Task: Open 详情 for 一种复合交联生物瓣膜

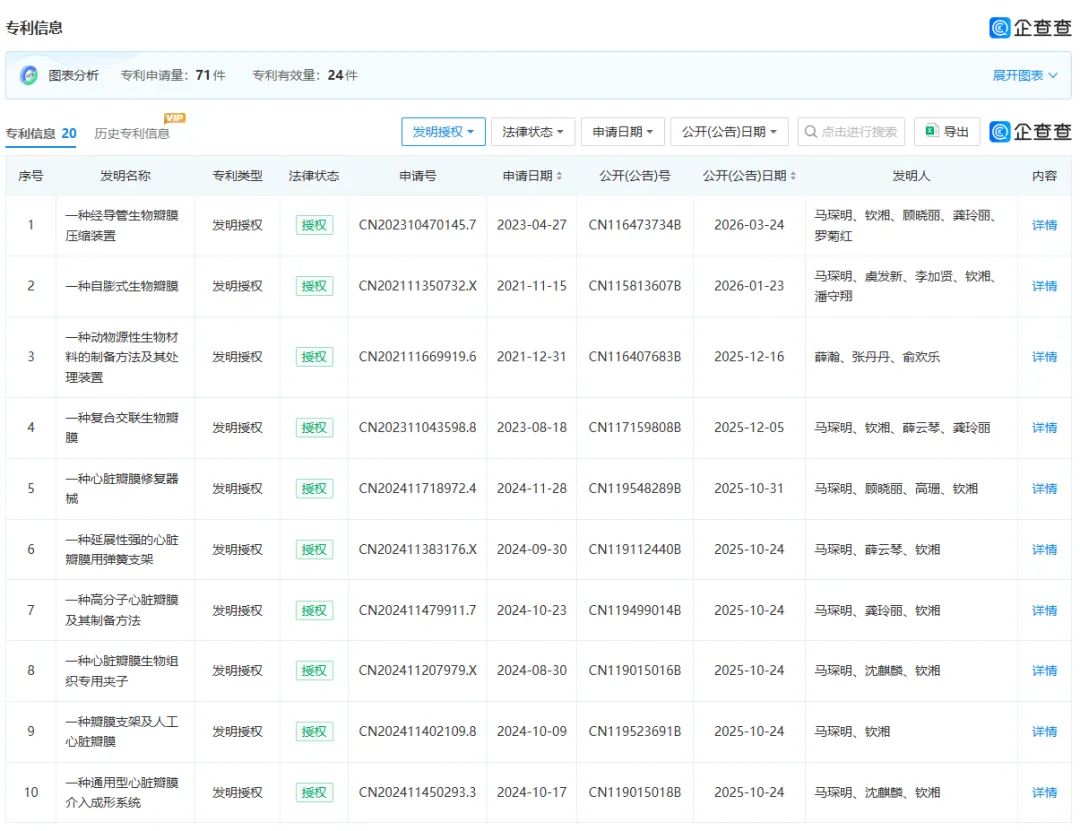Action: pyautogui.click(x=1044, y=428)
